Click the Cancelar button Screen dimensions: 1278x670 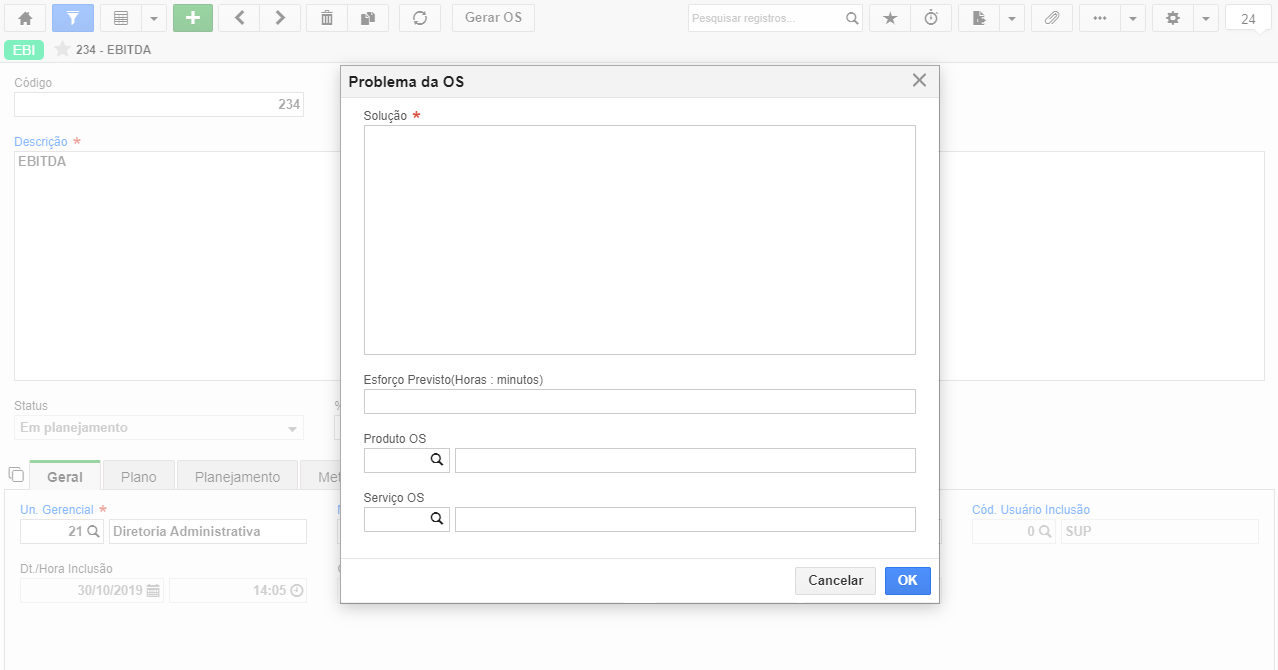point(835,581)
